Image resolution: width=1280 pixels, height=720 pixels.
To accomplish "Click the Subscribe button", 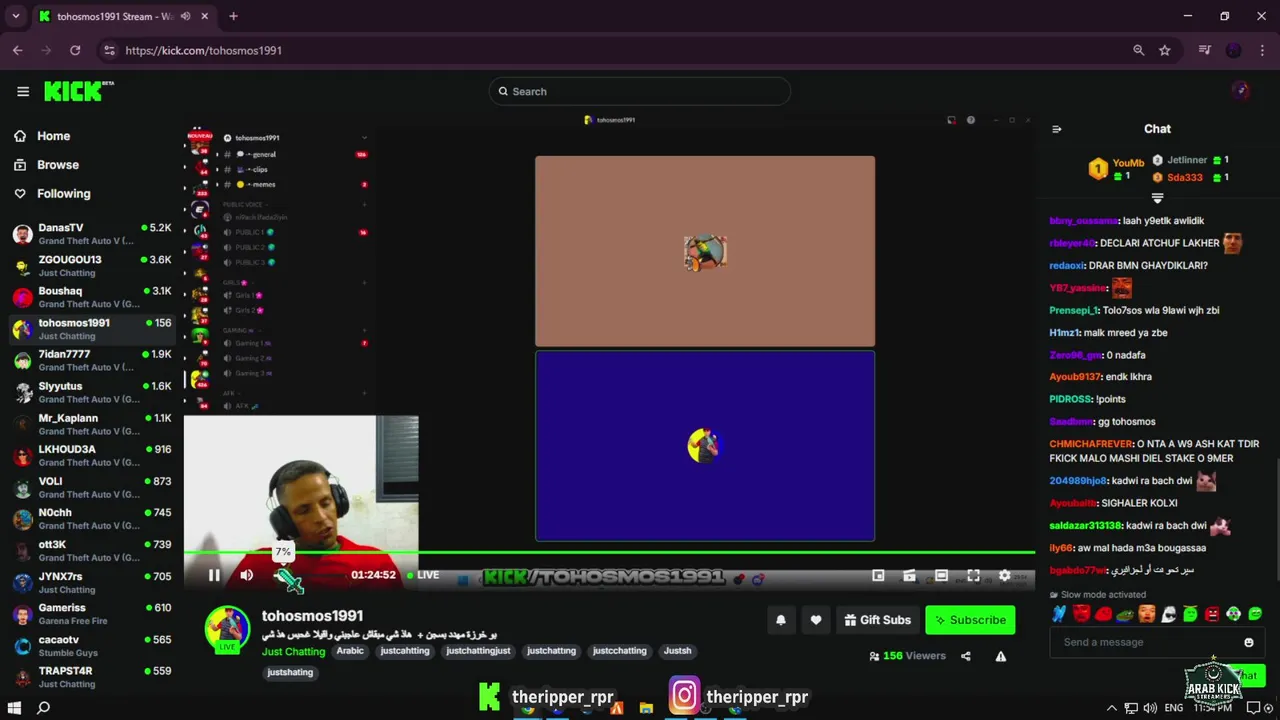I will (970, 620).
